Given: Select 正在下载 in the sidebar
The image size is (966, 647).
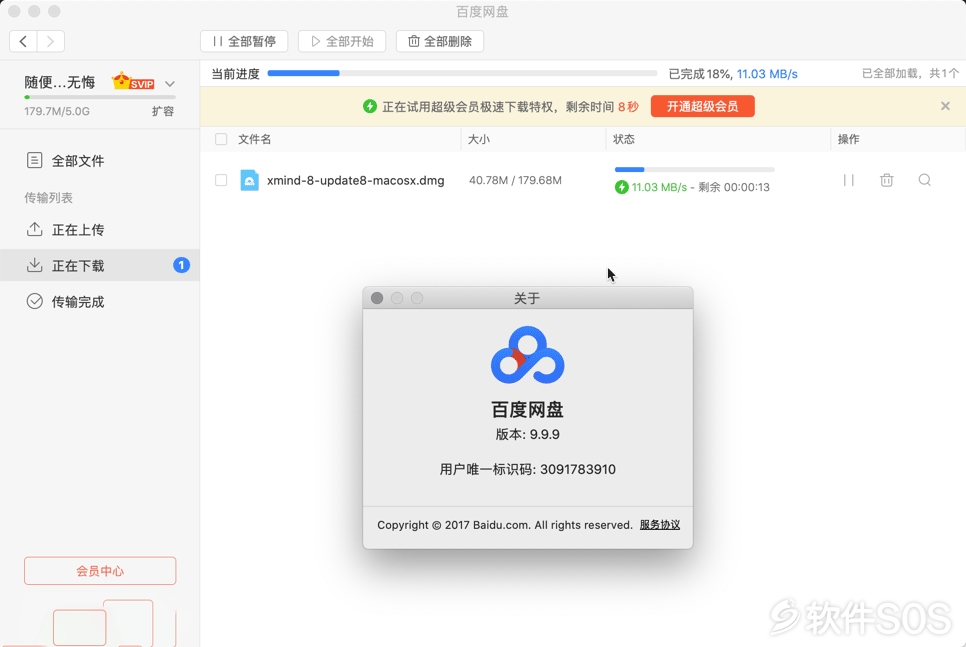Looking at the screenshot, I should (x=100, y=266).
